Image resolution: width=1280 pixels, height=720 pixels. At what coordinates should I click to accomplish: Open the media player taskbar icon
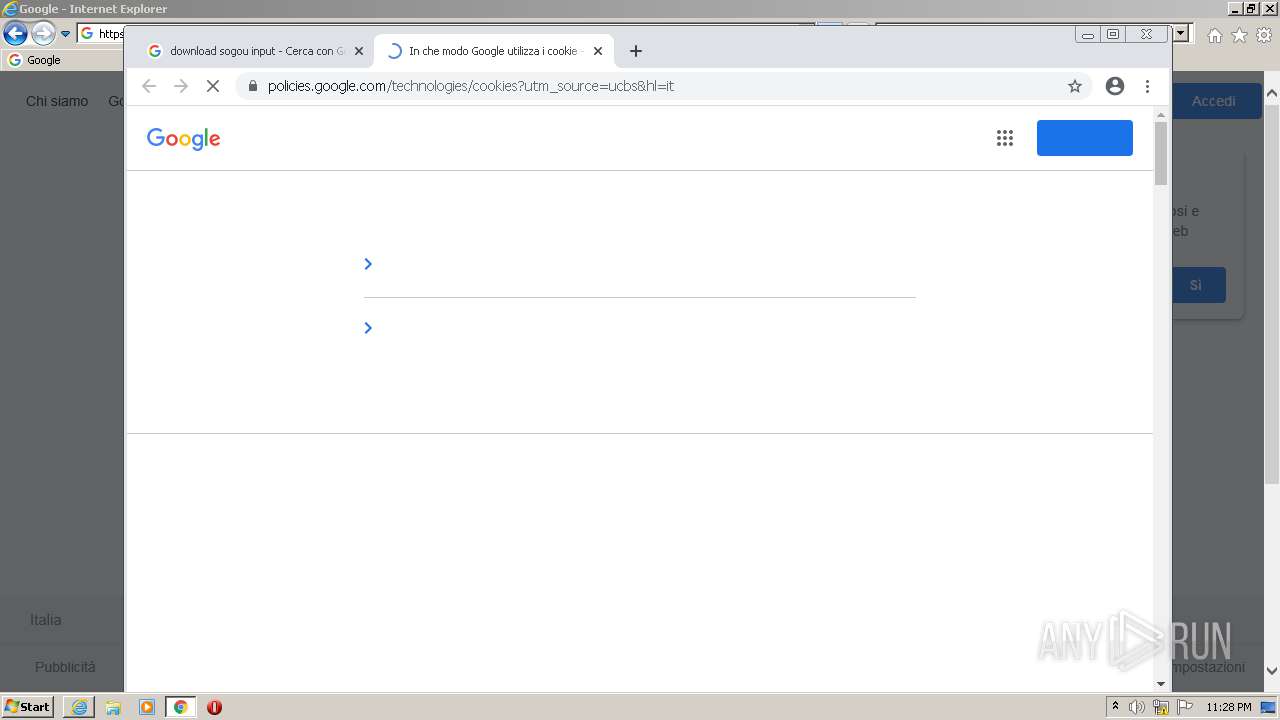(x=147, y=707)
